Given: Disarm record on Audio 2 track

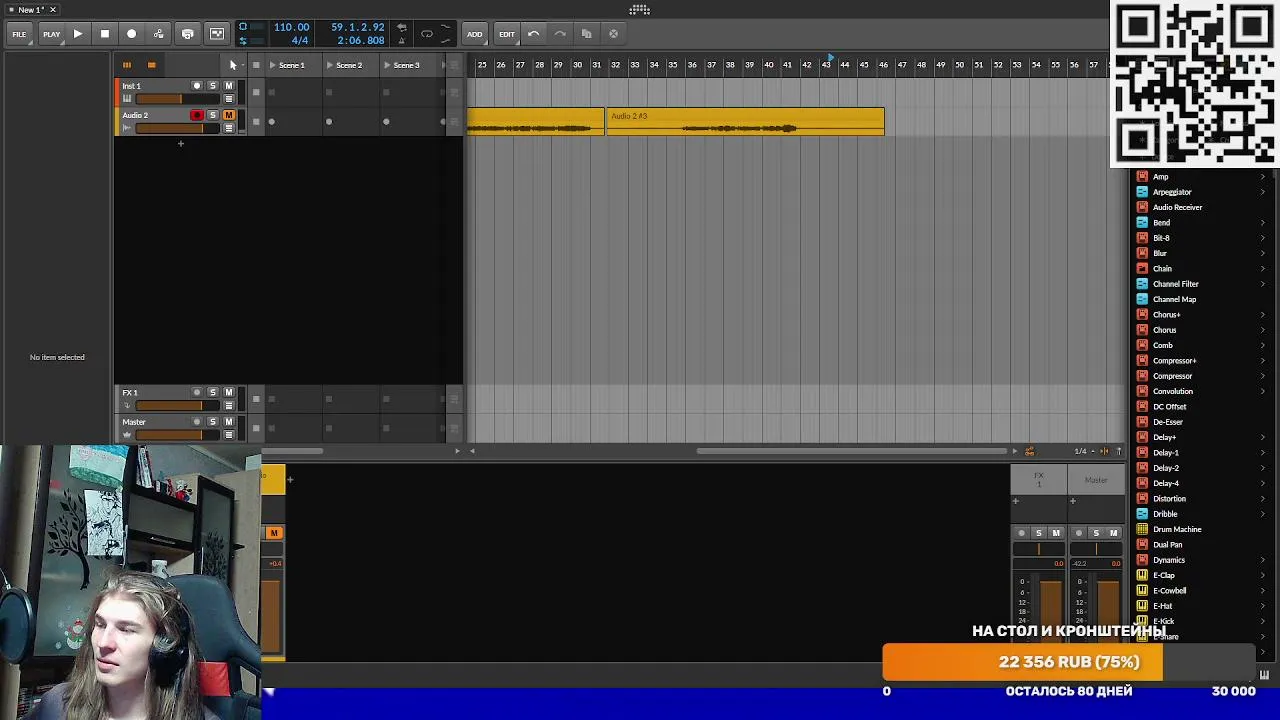Looking at the screenshot, I should (197, 115).
